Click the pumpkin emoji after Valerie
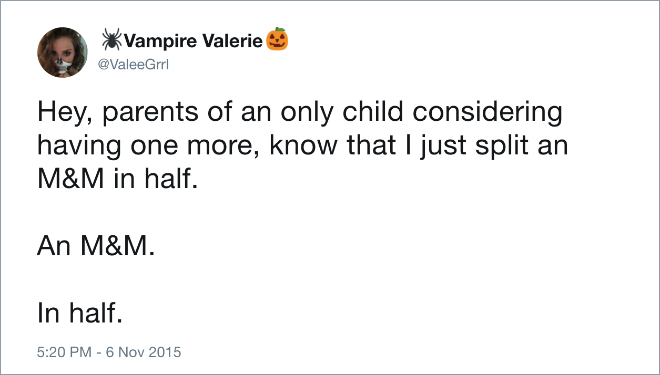The image size is (660, 375). click(x=277, y=39)
